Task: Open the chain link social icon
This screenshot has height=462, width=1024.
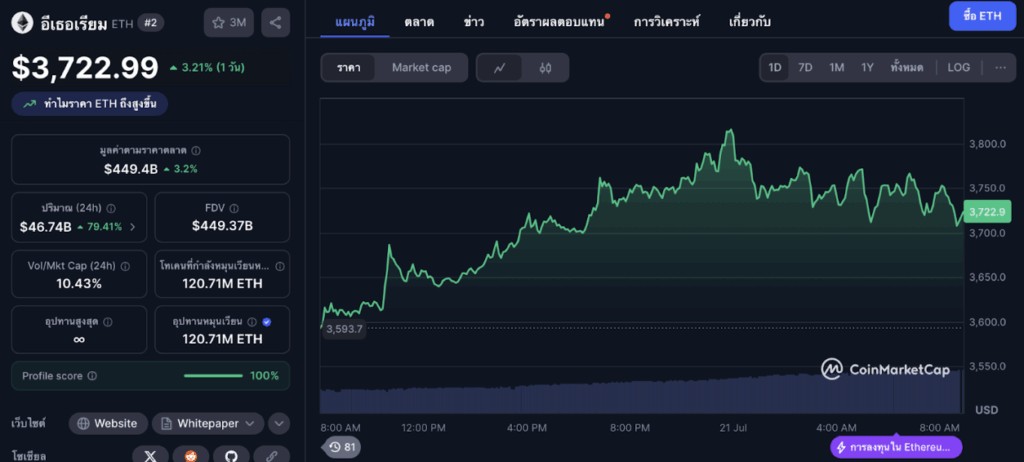Action: click(x=272, y=455)
